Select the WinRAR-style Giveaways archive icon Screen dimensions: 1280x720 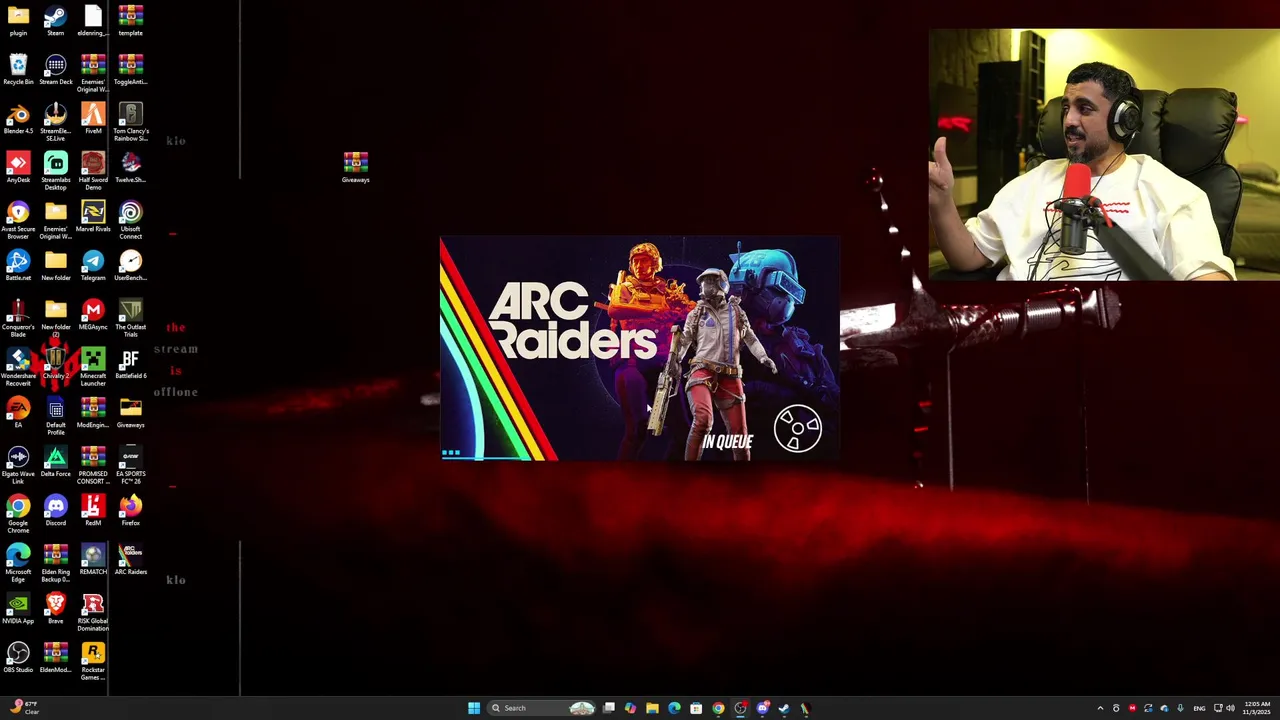355,167
